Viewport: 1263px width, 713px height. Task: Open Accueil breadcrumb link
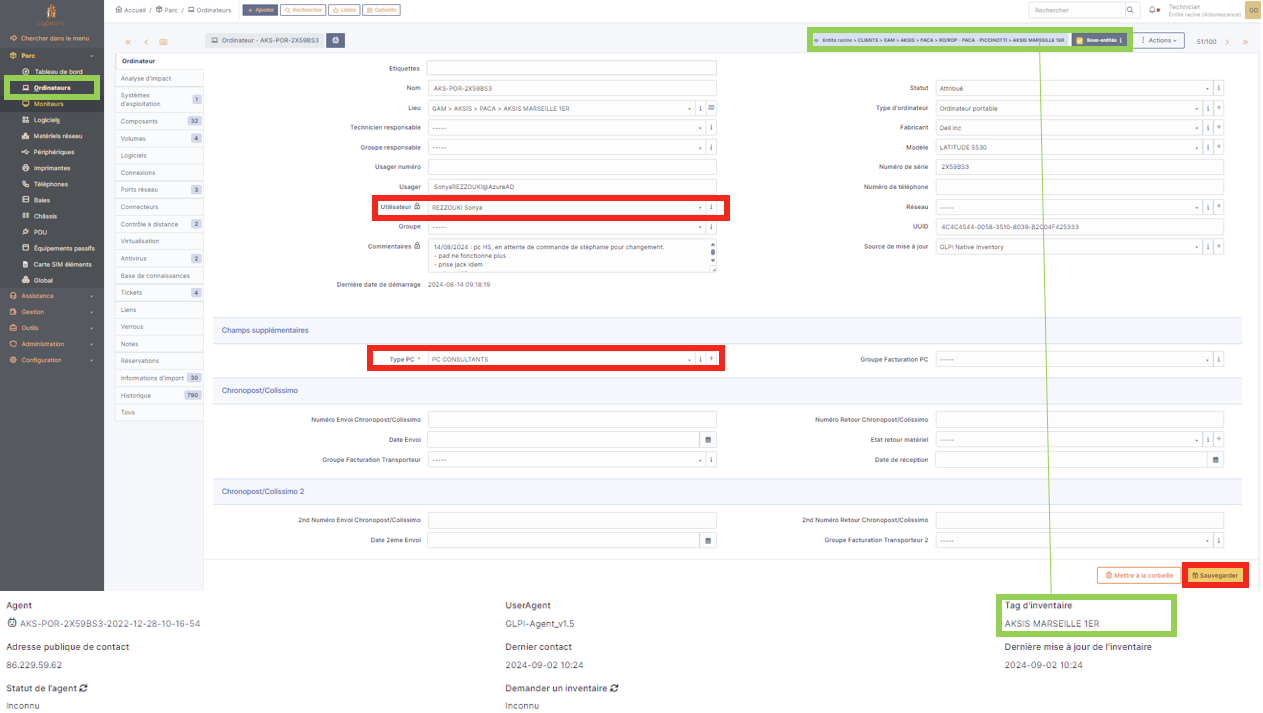click(131, 10)
